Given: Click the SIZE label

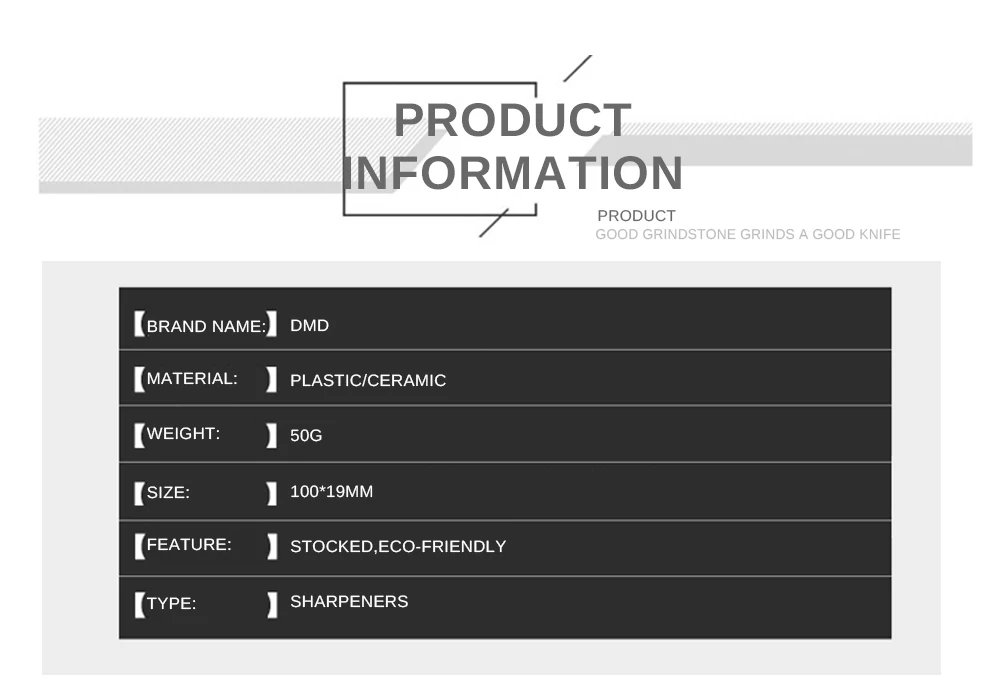Looking at the screenshot, I should pos(168,492).
